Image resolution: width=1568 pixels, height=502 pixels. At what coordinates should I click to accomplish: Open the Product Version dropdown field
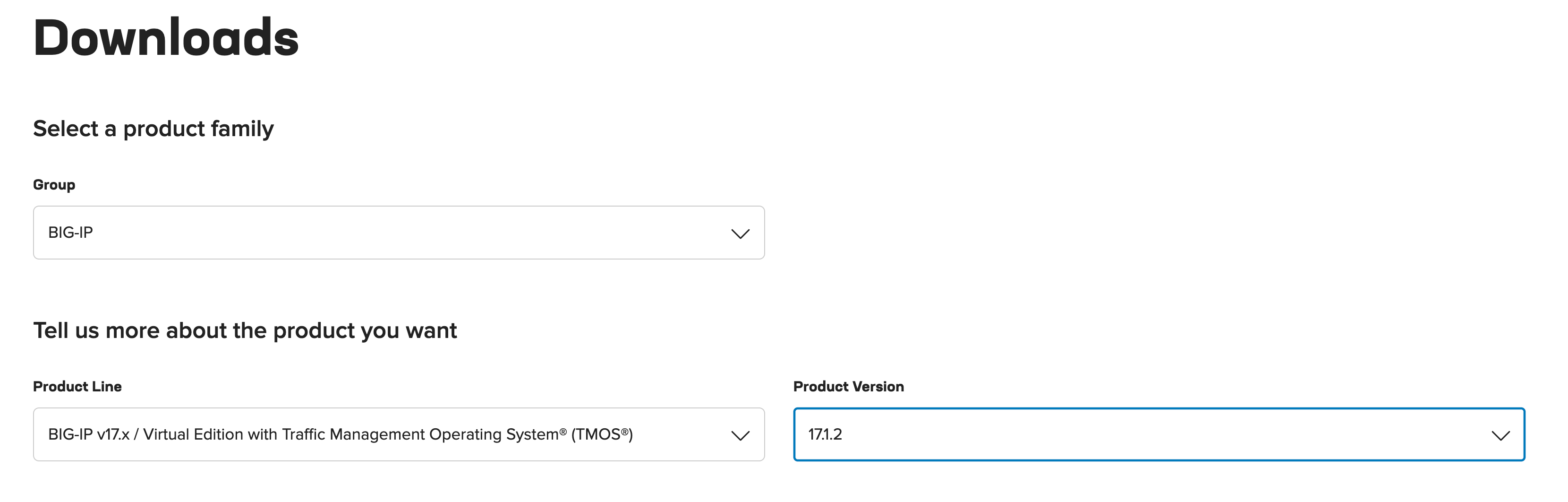coord(1159,434)
